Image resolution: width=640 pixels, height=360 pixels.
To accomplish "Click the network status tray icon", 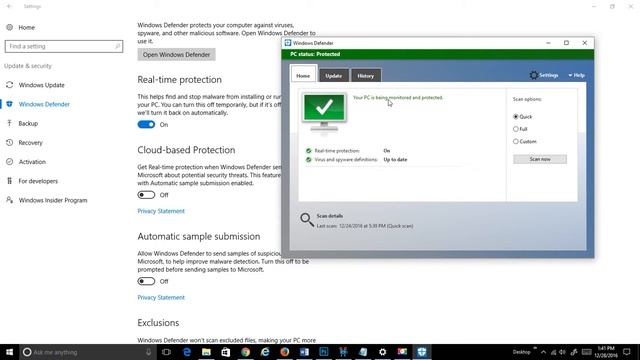I will tap(553, 352).
